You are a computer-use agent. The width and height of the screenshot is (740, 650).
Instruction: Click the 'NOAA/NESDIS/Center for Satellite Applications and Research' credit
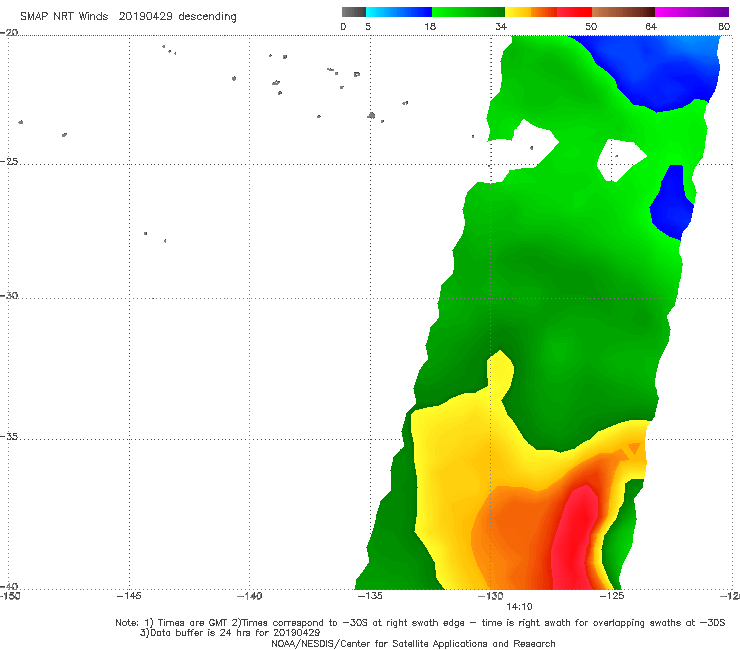(413, 644)
